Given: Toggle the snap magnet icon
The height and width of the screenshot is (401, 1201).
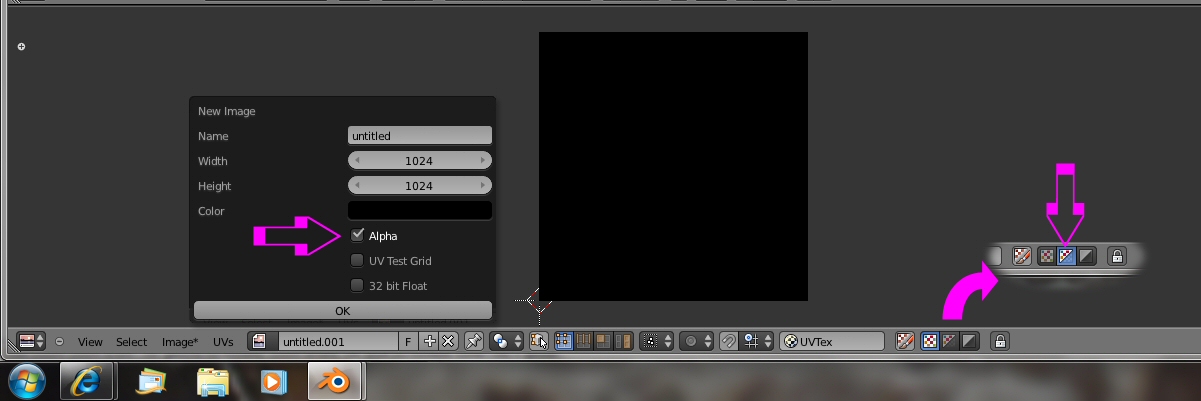Looking at the screenshot, I should point(729,341).
